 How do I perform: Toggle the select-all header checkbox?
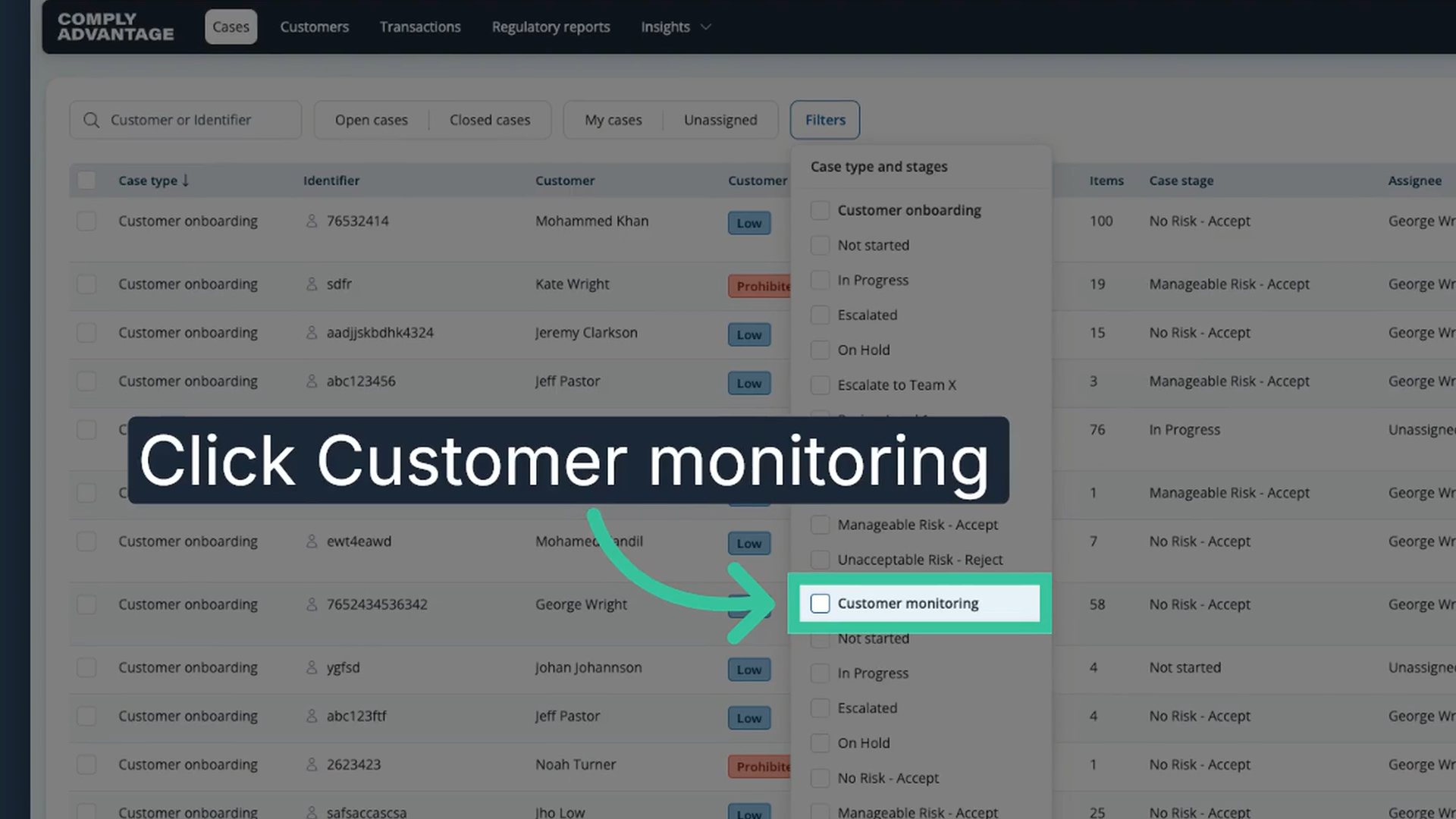click(86, 180)
